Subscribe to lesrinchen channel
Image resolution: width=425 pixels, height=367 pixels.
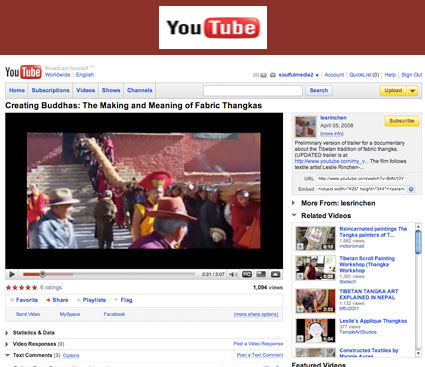point(402,121)
